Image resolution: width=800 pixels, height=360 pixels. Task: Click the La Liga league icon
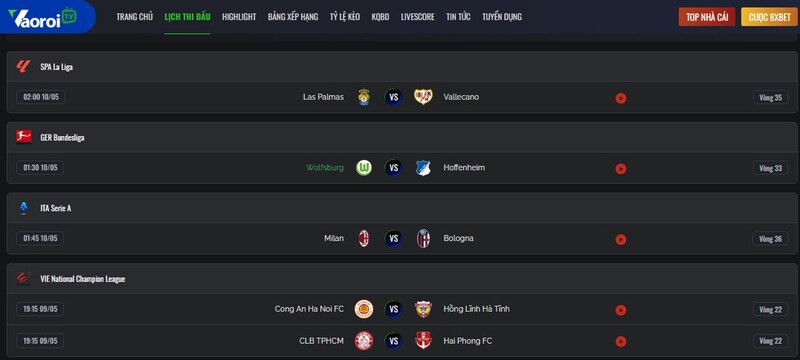coord(23,66)
